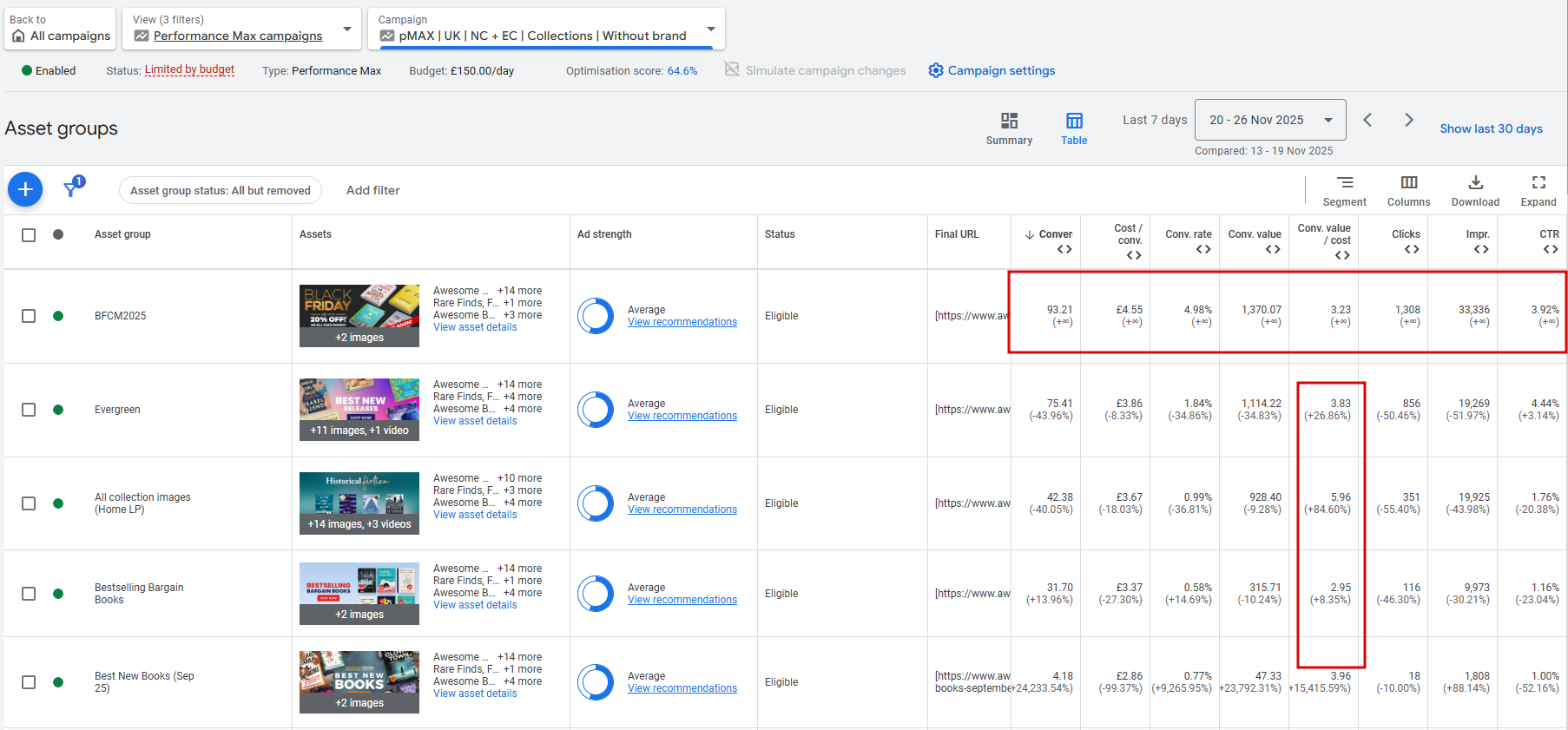Expand Conv. value / cost column arrows

tap(1342, 255)
